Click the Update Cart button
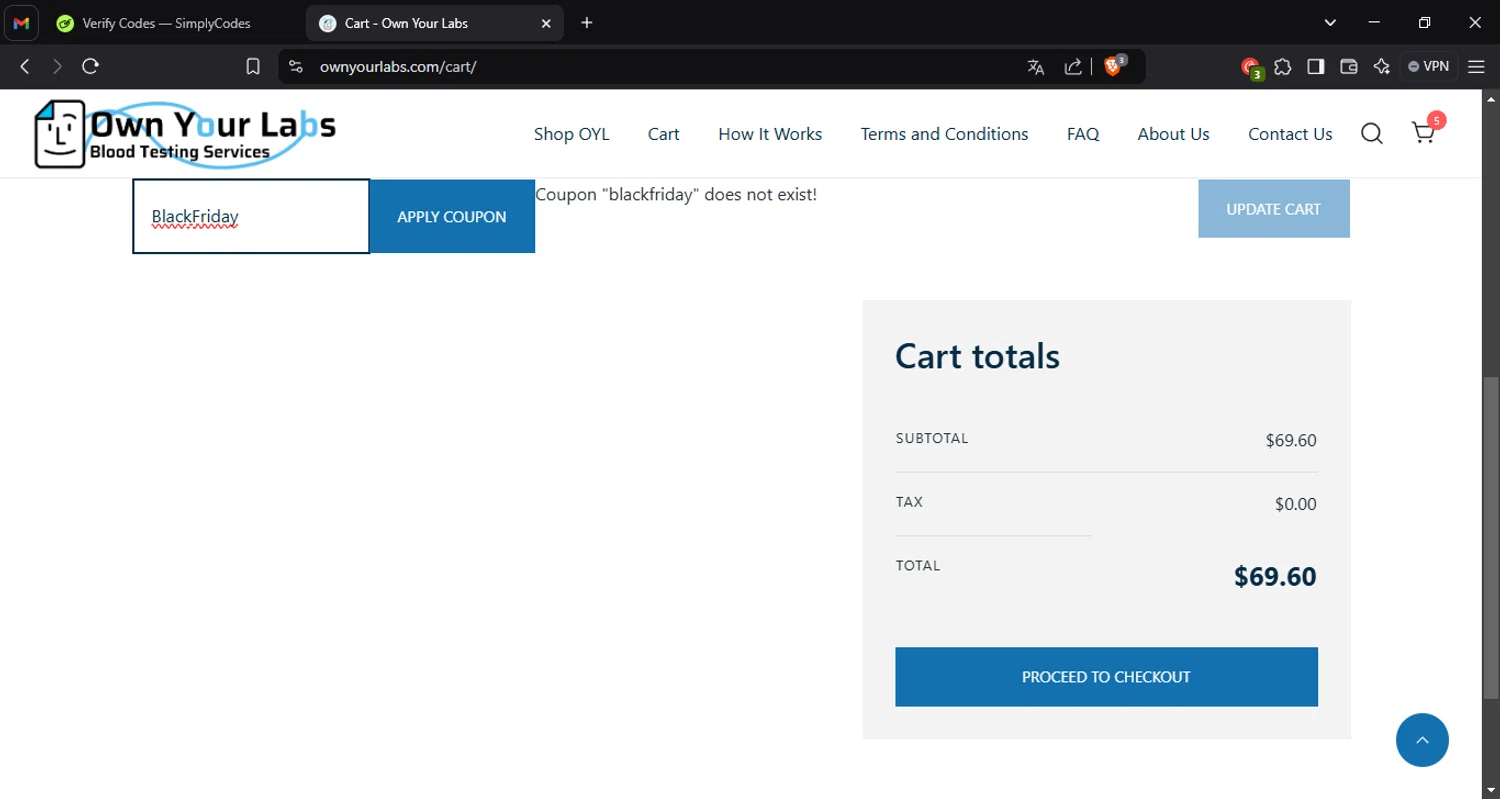This screenshot has height=799, width=1500. coord(1274,209)
